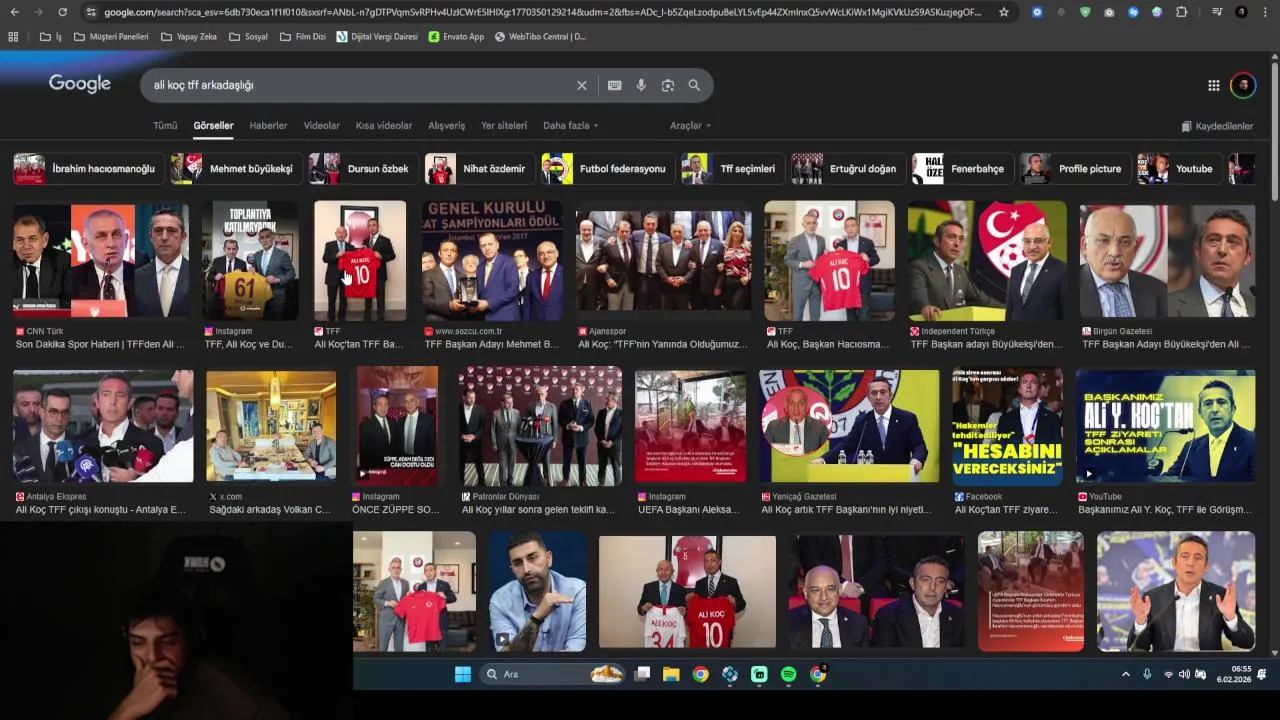Image resolution: width=1280 pixels, height=720 pixels.
Task: Open the Google account profile avatar
Action: (1243, 85)
